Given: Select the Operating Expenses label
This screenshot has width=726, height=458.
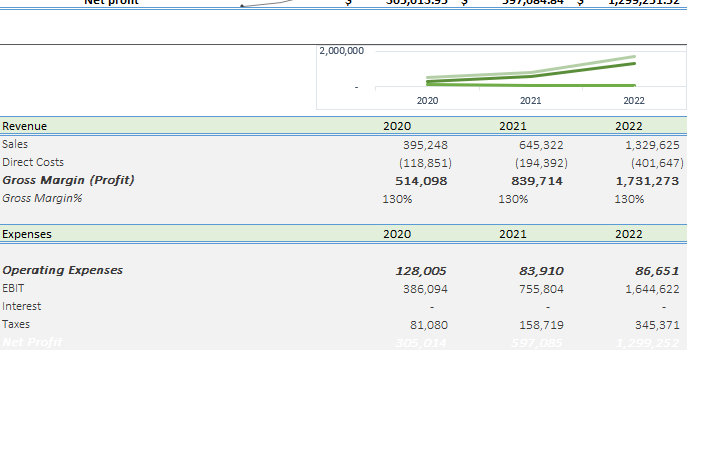Looking at the screenshot, I should (63, 270).
